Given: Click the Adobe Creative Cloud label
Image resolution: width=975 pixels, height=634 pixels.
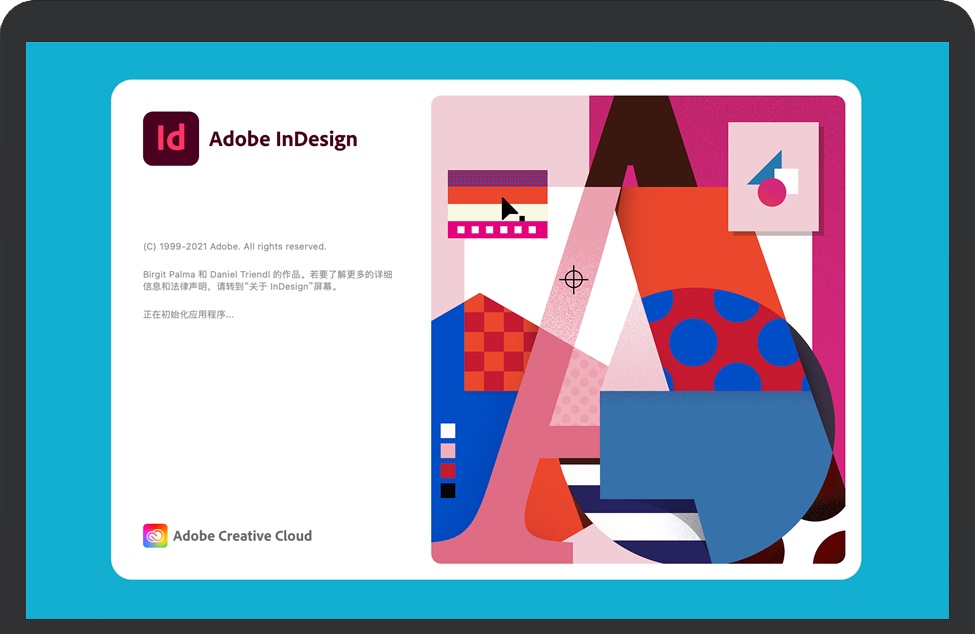Looking at the screenshot, I should pos(243,536).
